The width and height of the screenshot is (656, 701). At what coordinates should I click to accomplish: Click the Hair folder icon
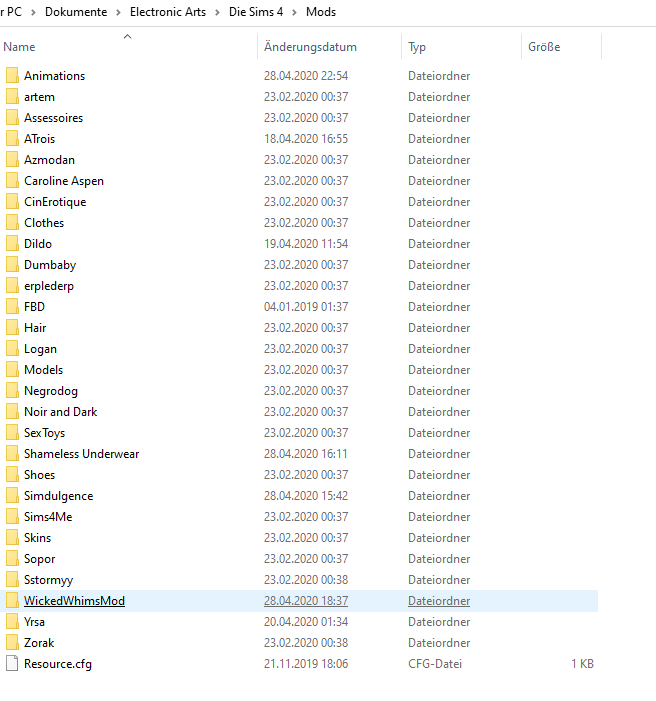[x=13, y=328]
